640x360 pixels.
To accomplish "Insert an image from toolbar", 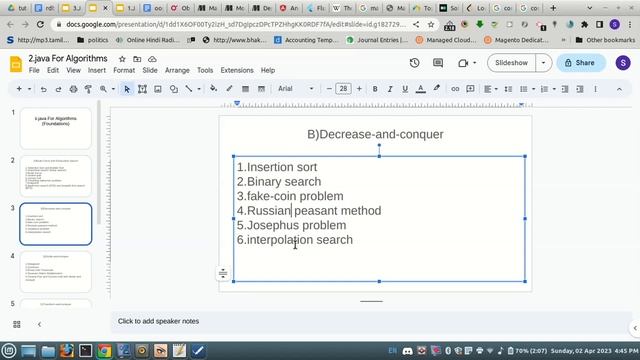I will click(158, 89).
